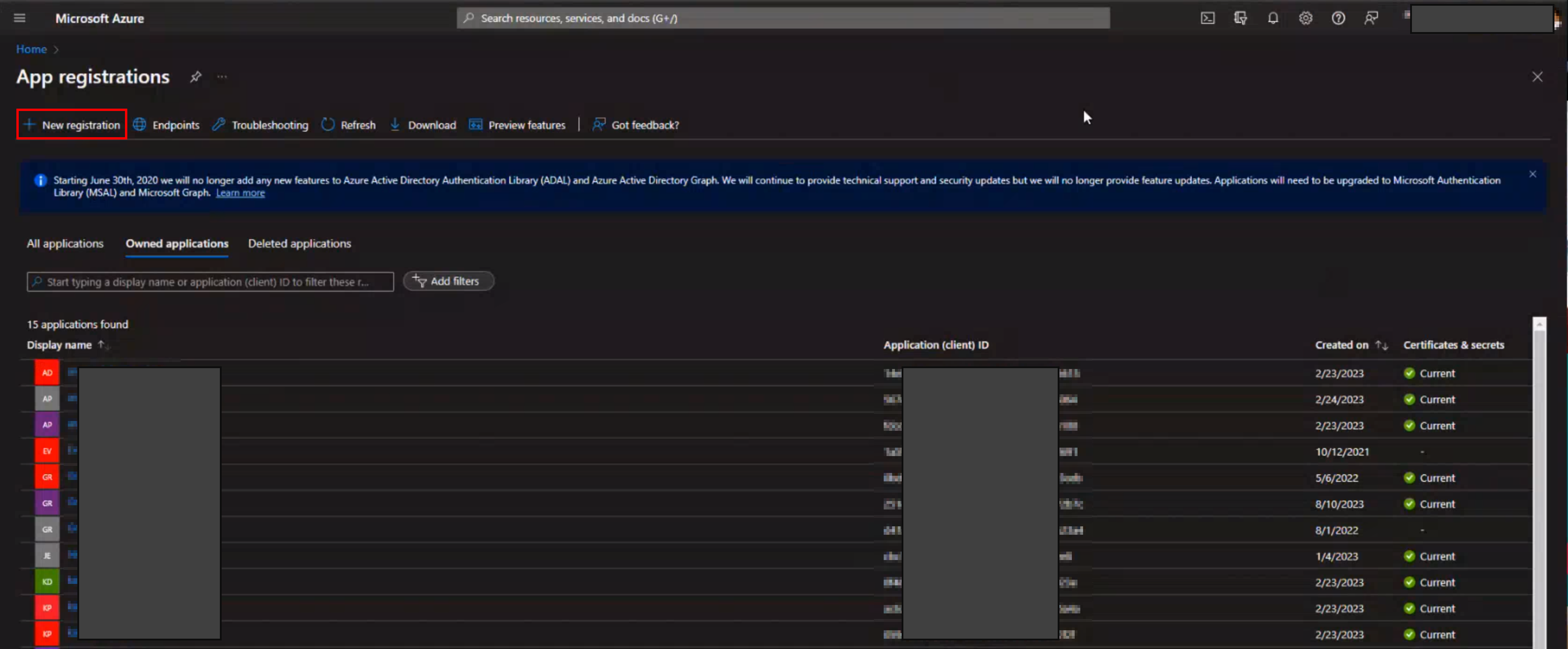This screenshot has height=649, width=1568.
Task: Open Endpoints
Action: pyautogui.click(x=166, y=124)
